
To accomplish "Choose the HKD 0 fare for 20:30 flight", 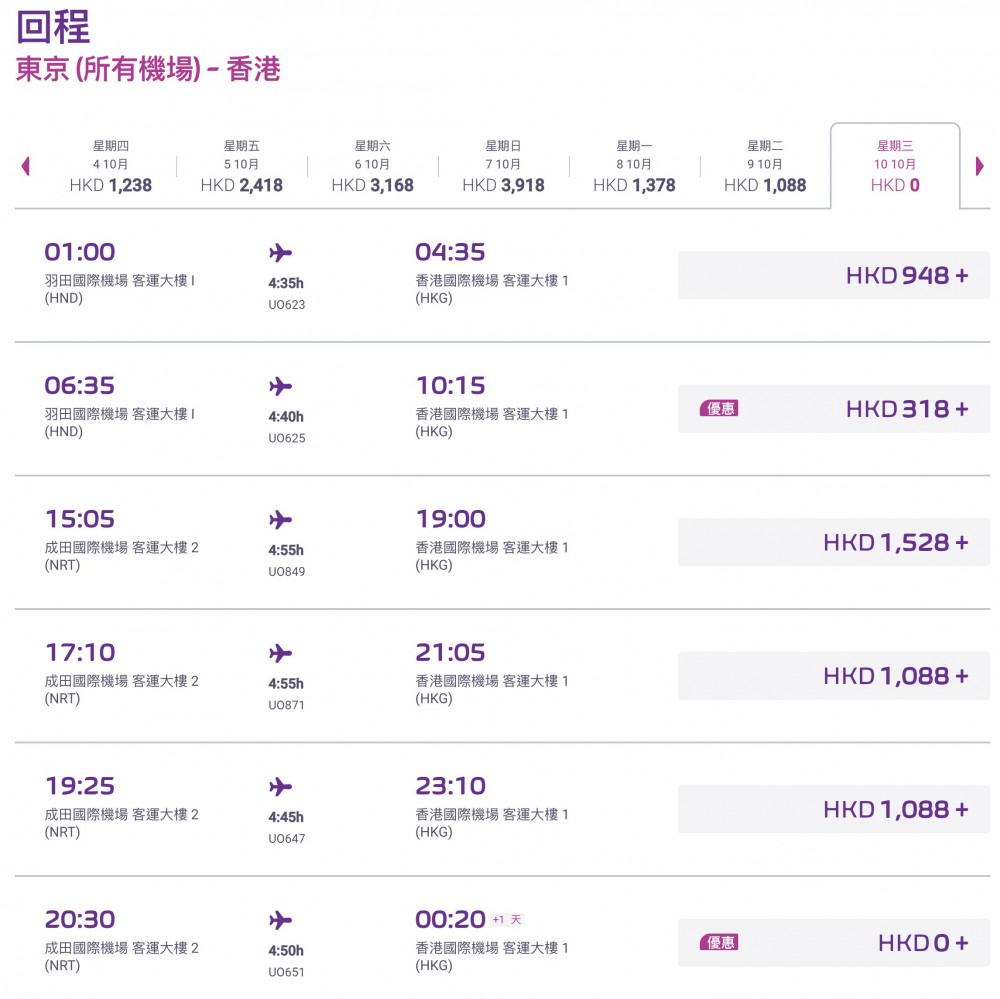I will click(833, 943).
